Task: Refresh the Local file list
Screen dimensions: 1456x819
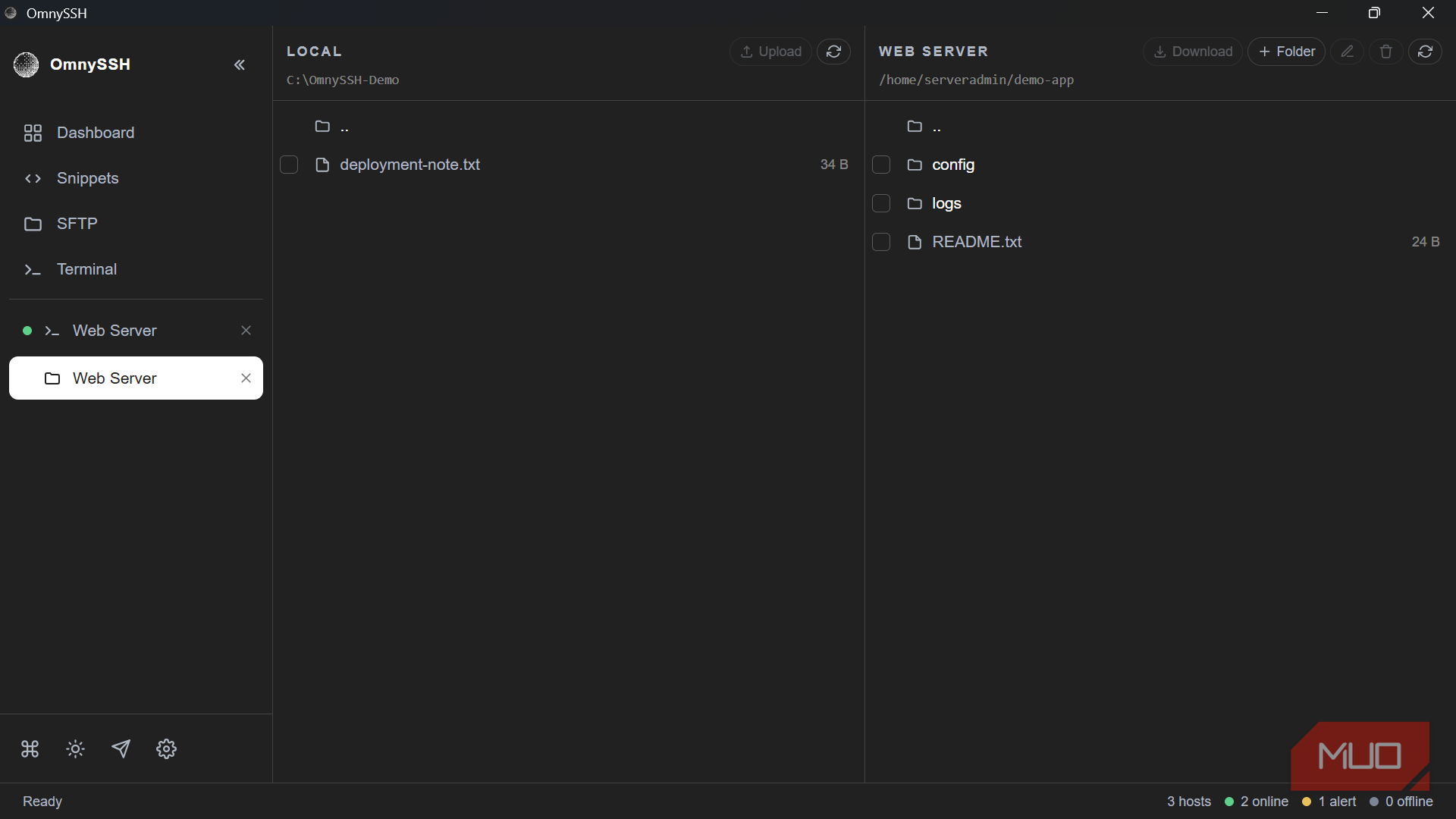Action: pyautogui.click(x=833, y=52)
